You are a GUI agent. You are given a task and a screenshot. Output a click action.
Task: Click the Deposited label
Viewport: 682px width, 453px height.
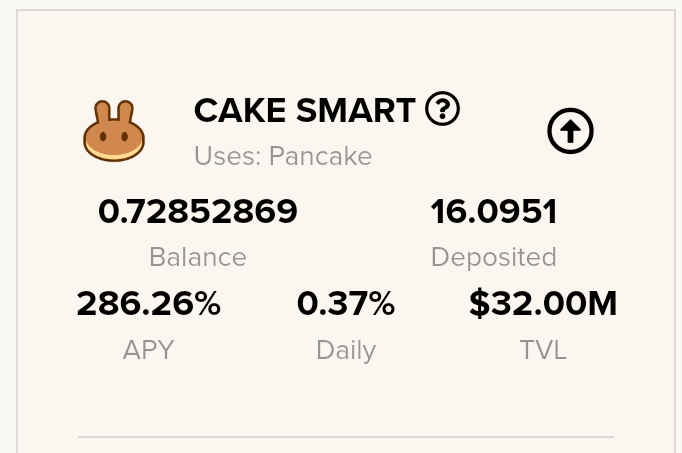click(x=494, y=257)
